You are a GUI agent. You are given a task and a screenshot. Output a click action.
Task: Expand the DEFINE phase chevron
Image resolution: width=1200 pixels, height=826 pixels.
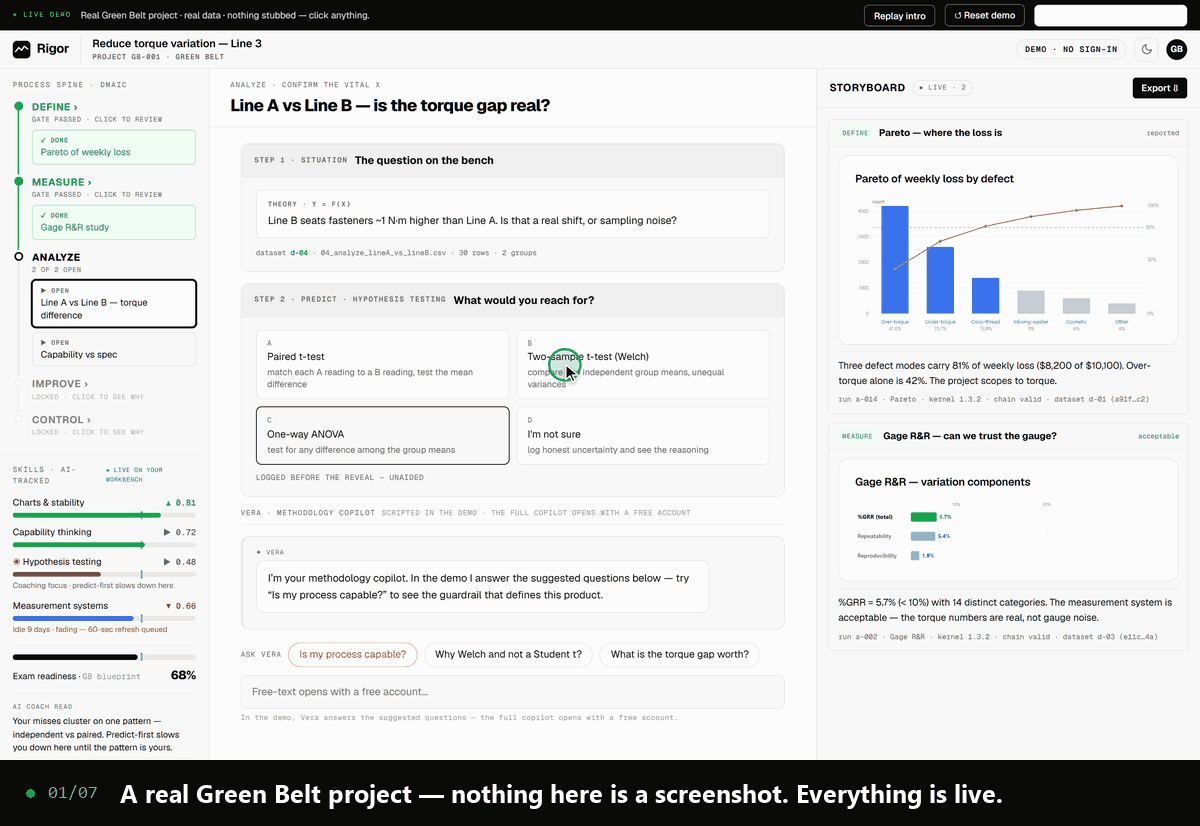point(75,107)
